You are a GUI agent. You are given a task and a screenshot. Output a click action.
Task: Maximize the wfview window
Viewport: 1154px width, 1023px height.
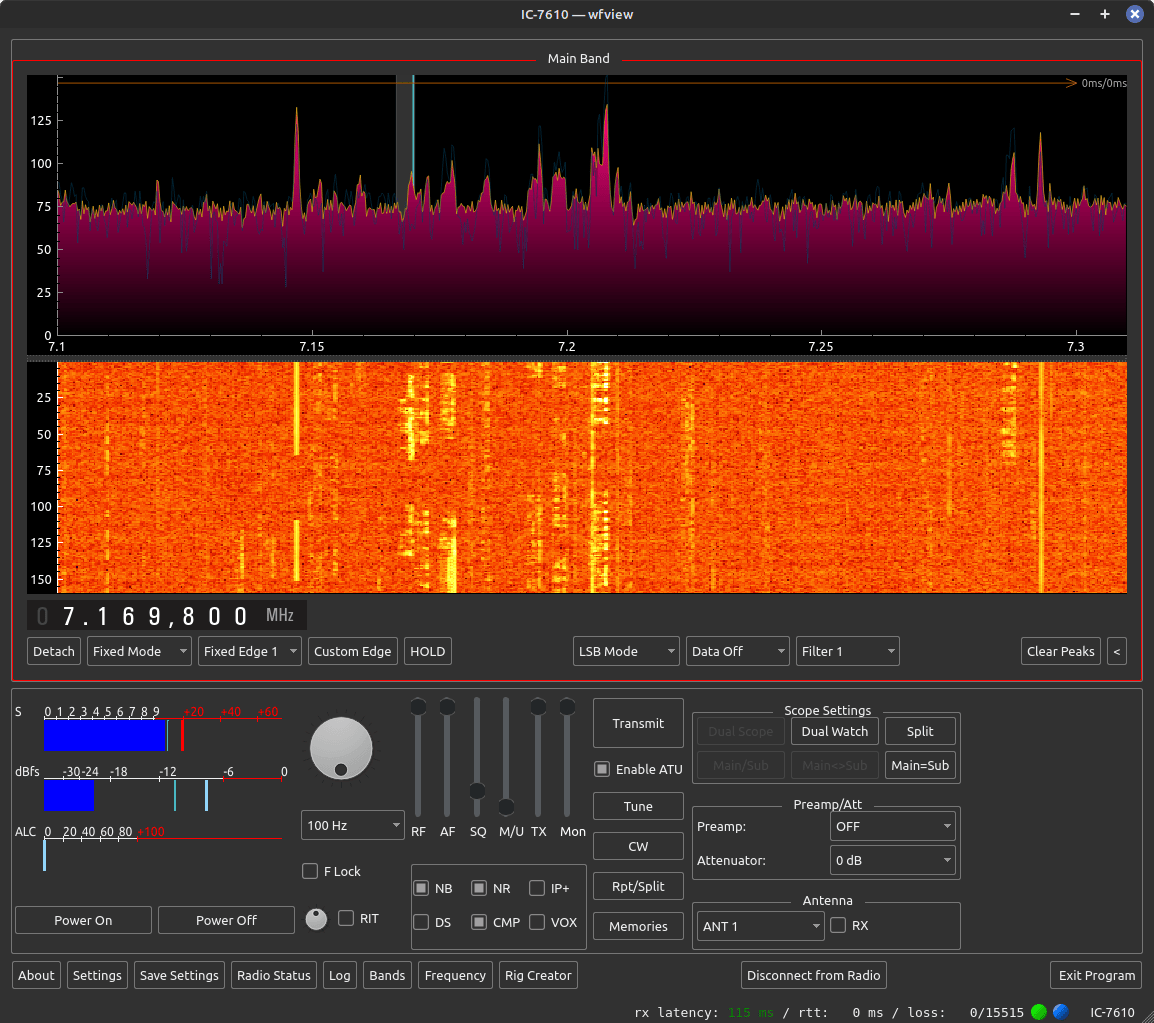pyautogui.click(x=1105, y=14)
